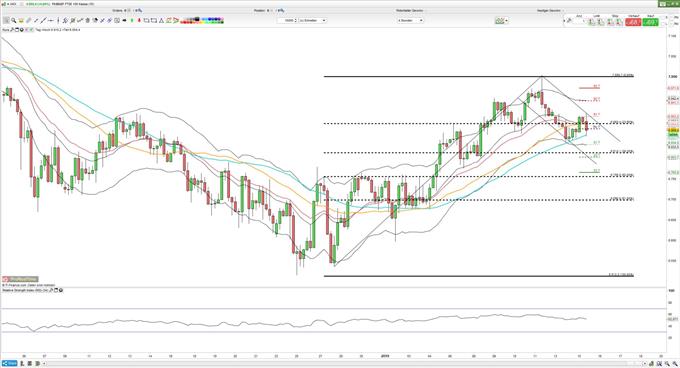Click the yellow crown-shaped toolbar icon
The height and width of the screenshot is (368, 680).
21,20
